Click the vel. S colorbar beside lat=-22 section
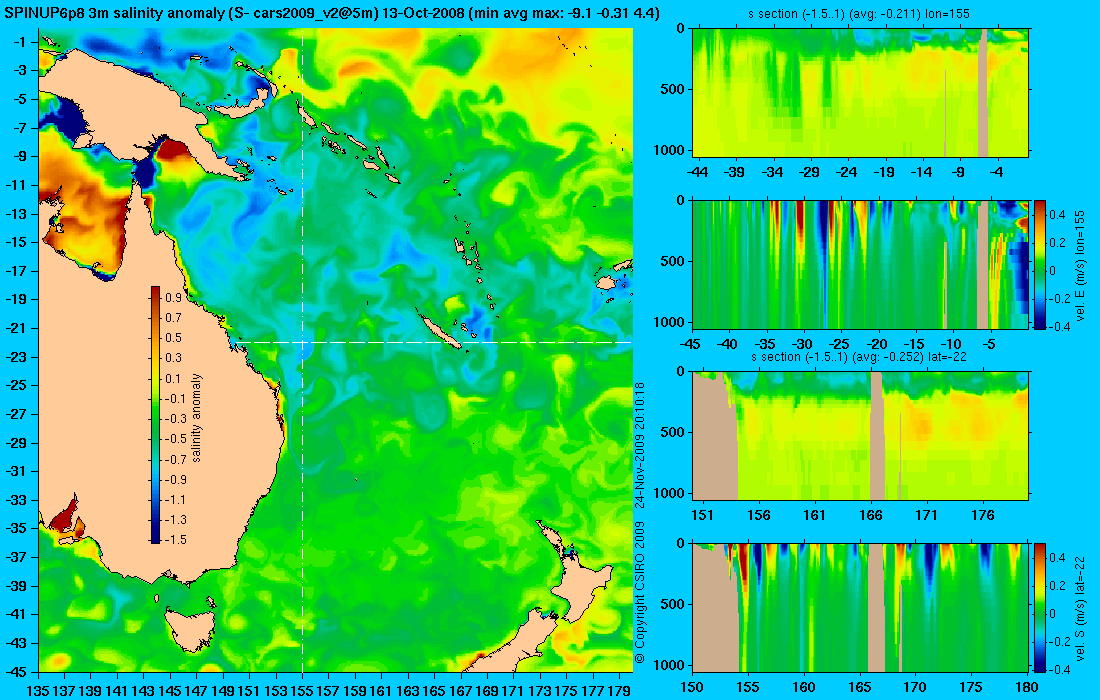 click(x=1039, y=607)
